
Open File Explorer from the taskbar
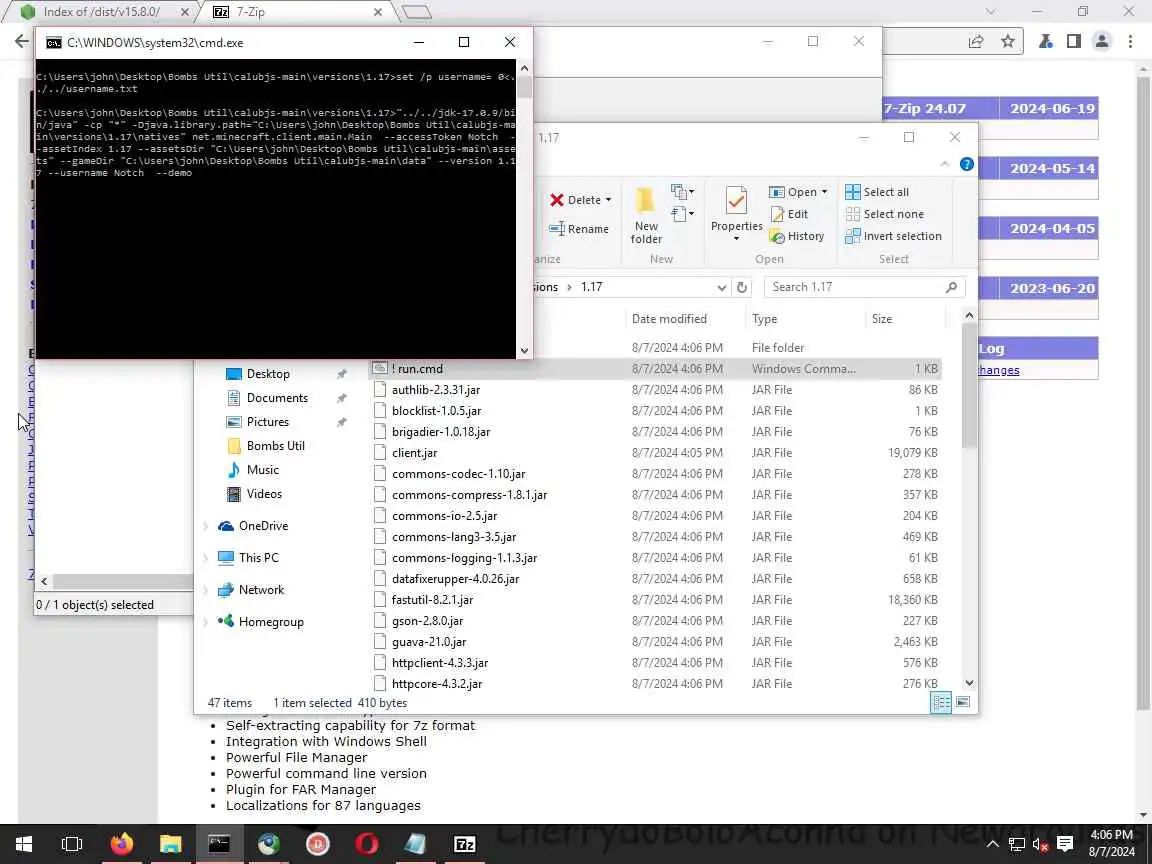pyautogui.click(x=170, y=844)
